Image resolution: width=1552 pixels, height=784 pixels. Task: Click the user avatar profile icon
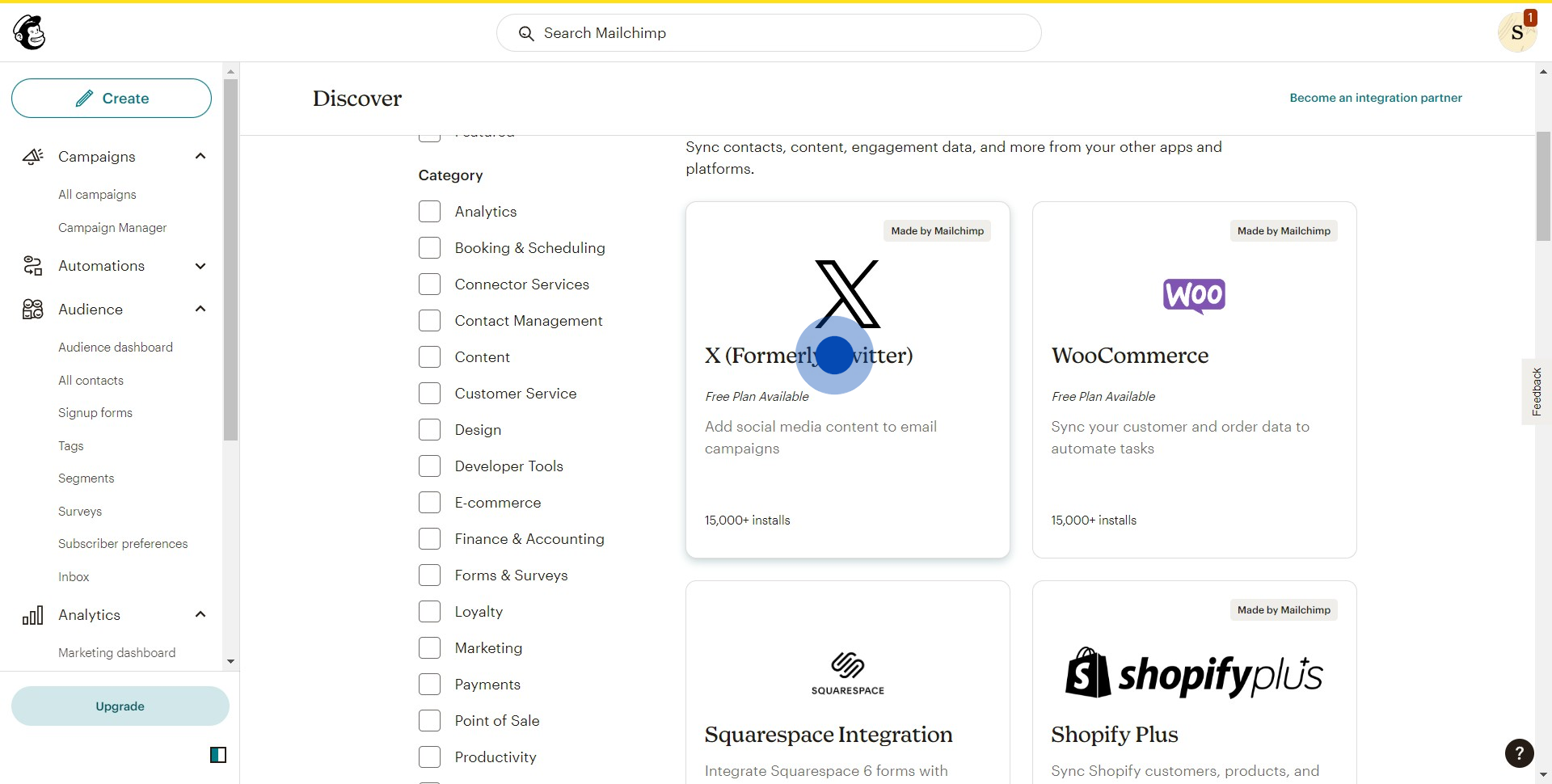click(x=1516, y=33)
